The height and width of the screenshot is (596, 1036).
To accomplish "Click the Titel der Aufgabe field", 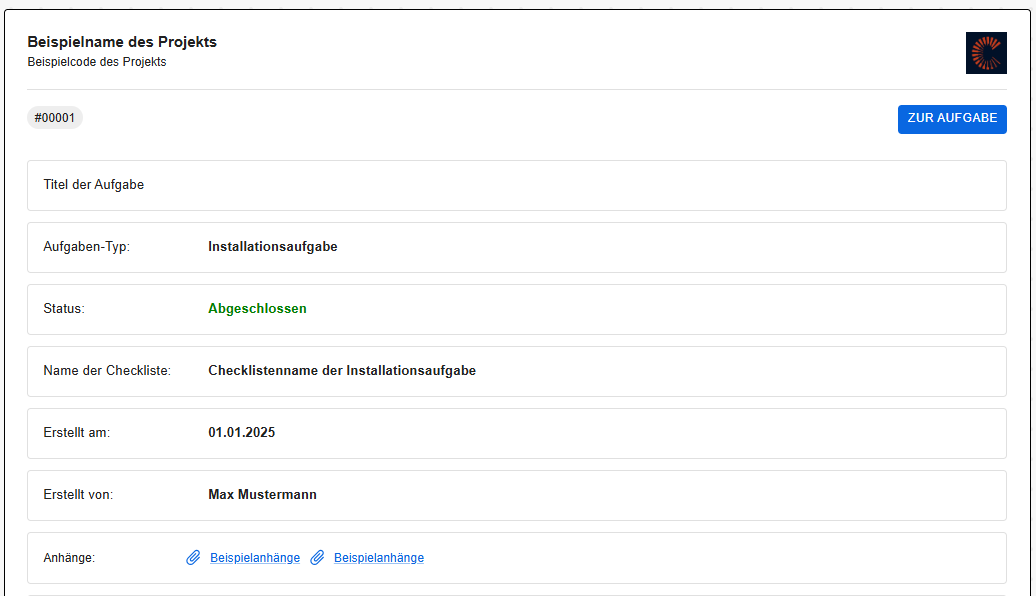I will click(517, 185).
